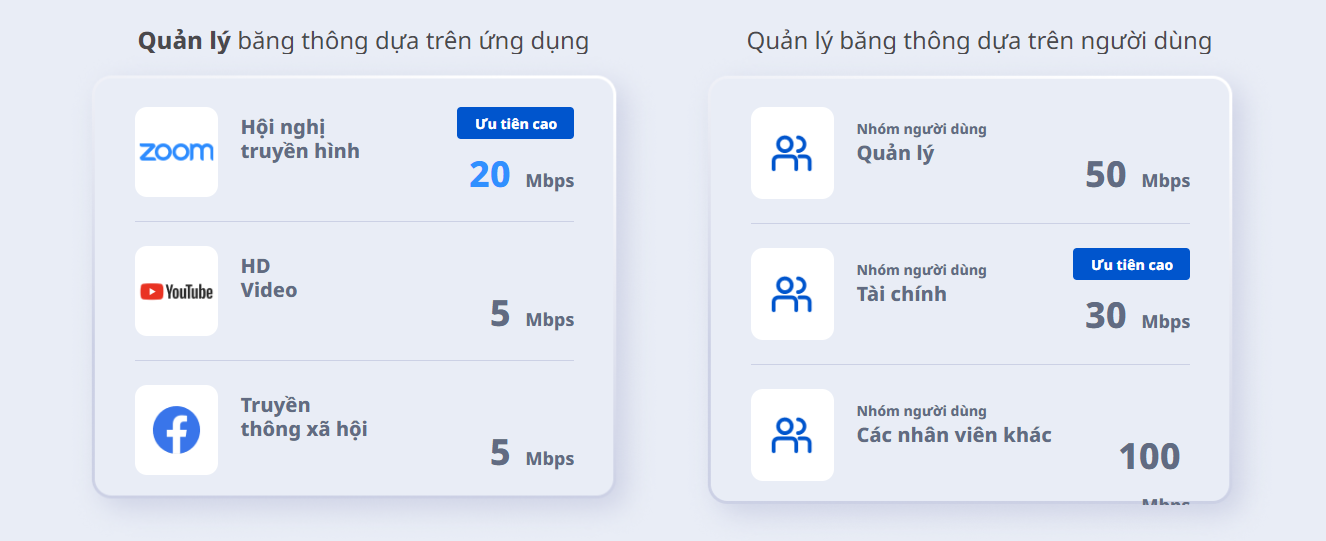
Task: Click the Tài chính user group icon
Action: 792,294
